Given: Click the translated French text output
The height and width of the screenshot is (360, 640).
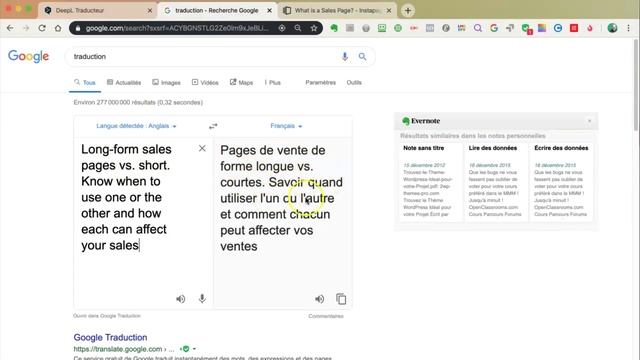Looking at the screenshot, I should pos(282,198).
